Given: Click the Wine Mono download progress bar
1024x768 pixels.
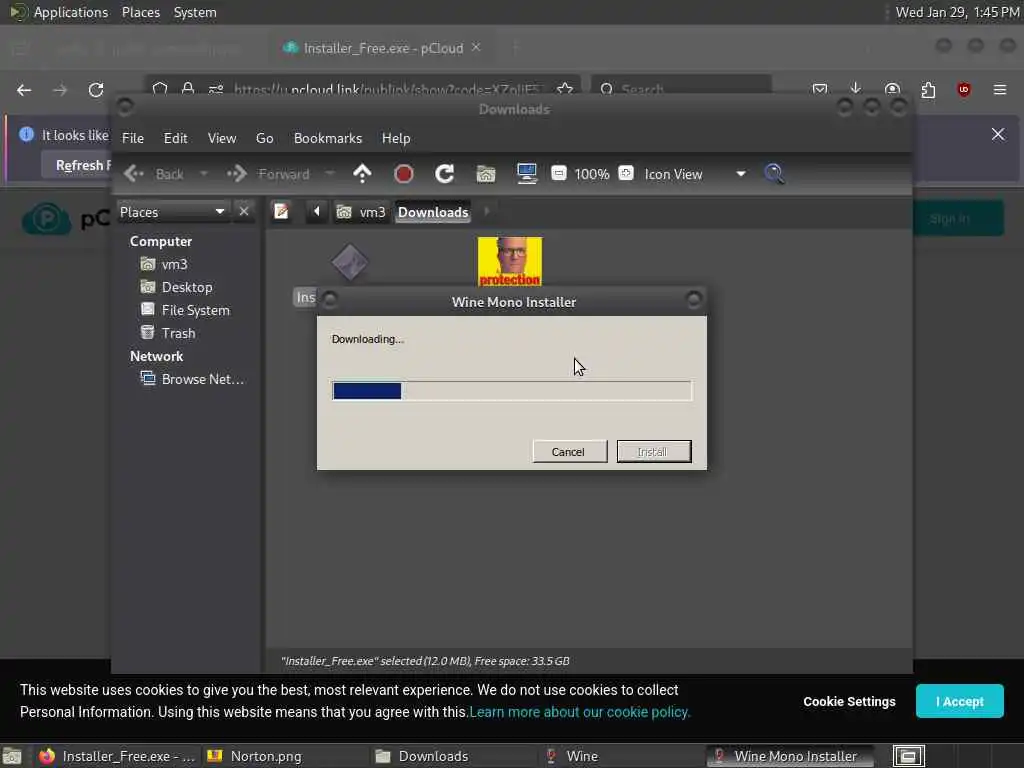Looking at the screenshot, I should point(511,391).
